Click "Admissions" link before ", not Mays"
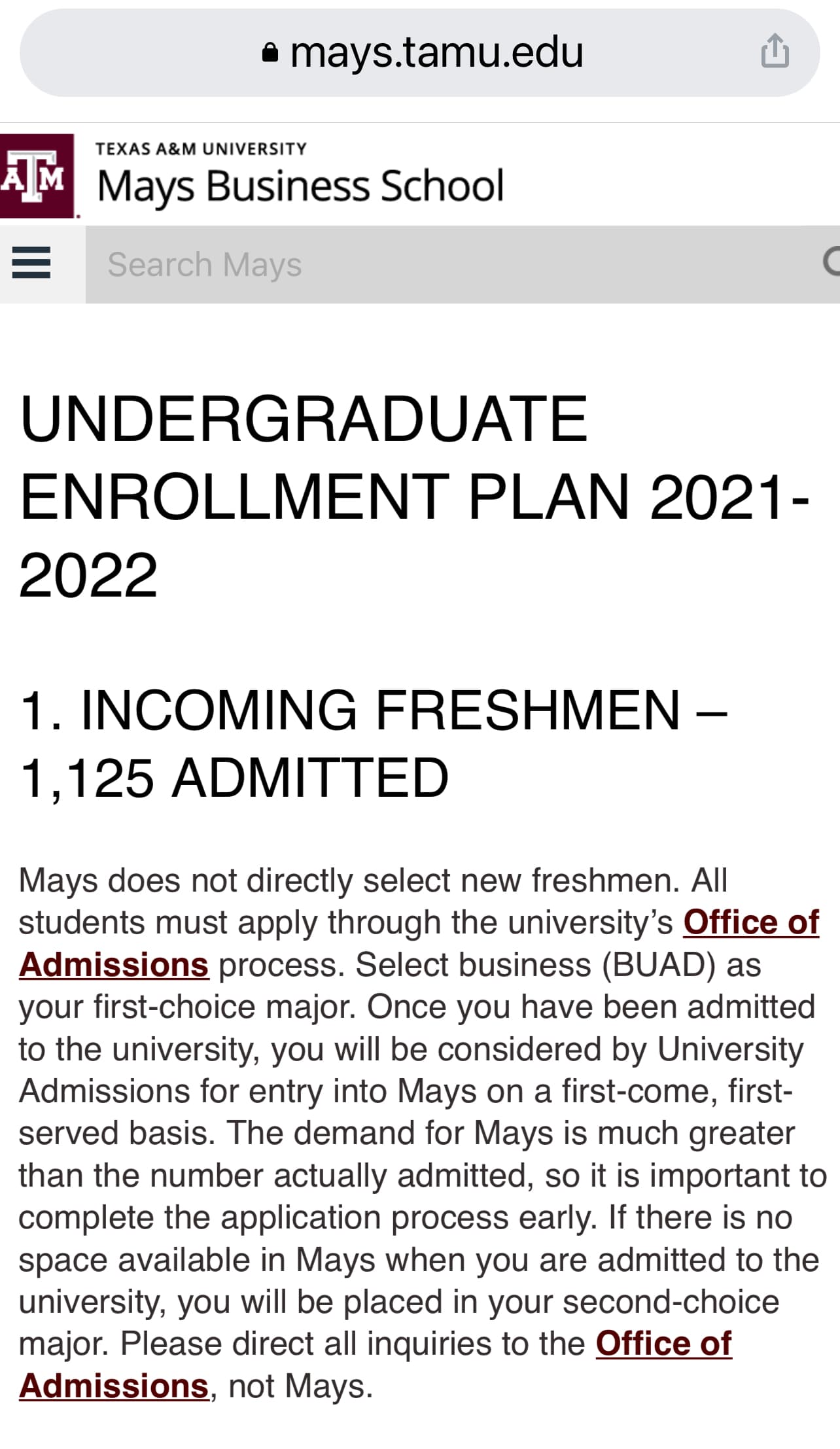This screenshot has height=1449, width=840. coord(114,1386)
